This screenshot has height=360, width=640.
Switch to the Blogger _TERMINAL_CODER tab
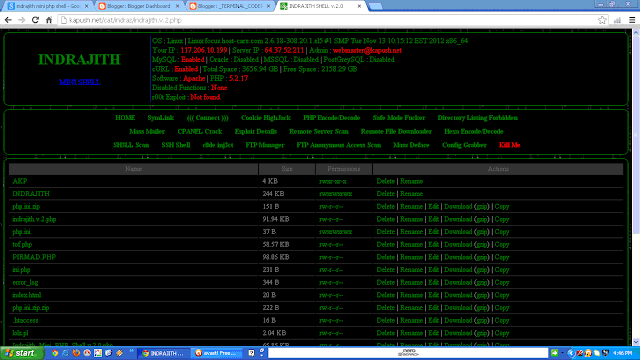tap(230, 6)
